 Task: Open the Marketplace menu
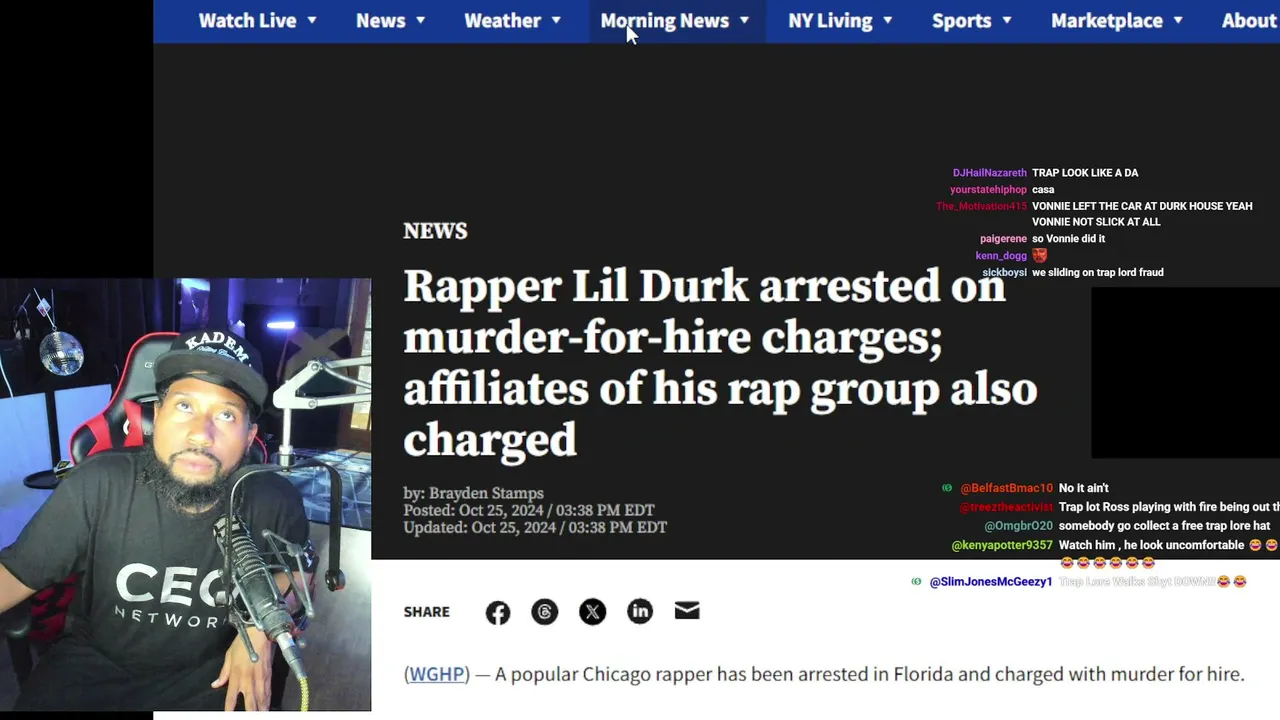click(x=1117, y=20)
